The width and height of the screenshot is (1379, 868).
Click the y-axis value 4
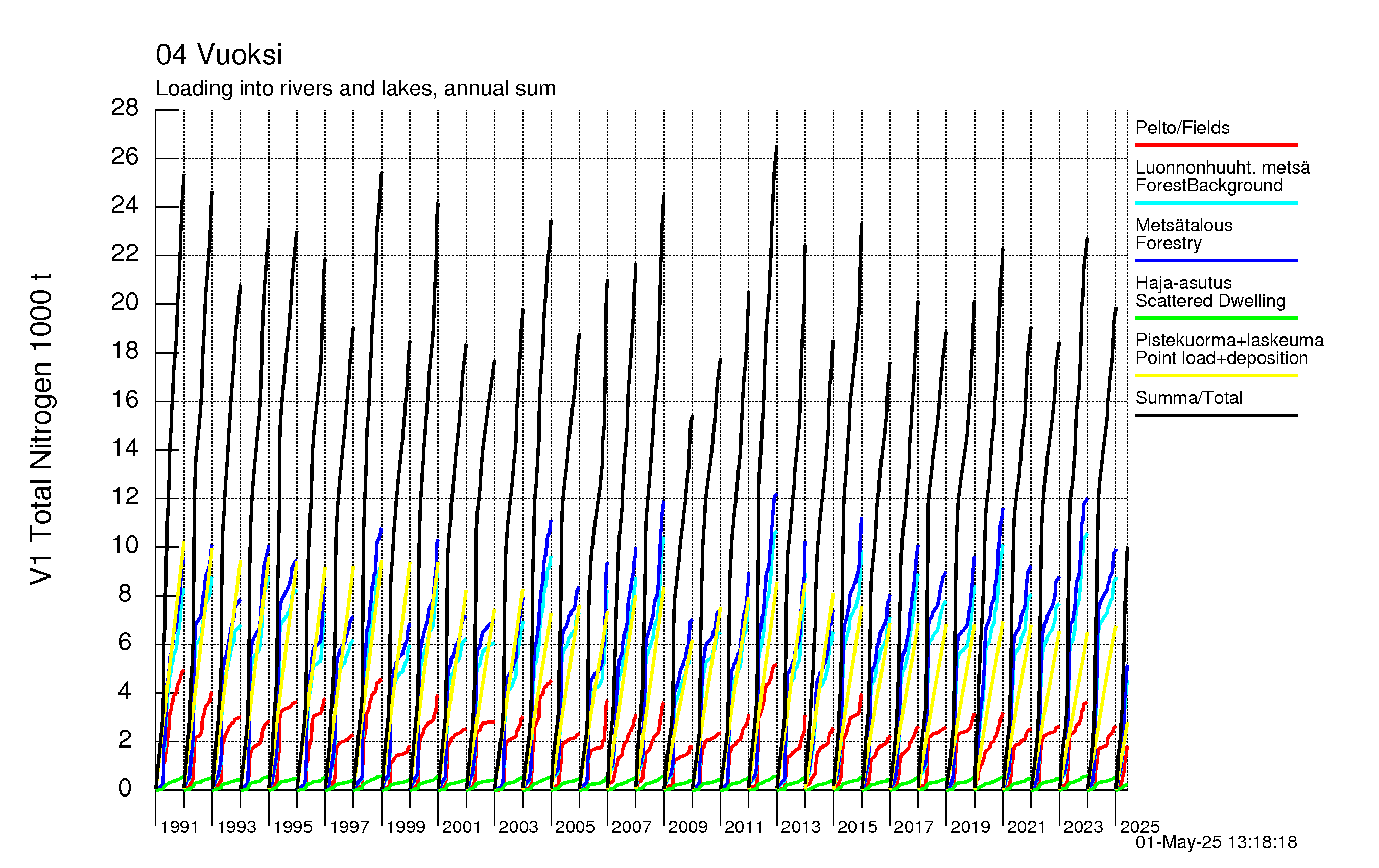pos(125,691)
